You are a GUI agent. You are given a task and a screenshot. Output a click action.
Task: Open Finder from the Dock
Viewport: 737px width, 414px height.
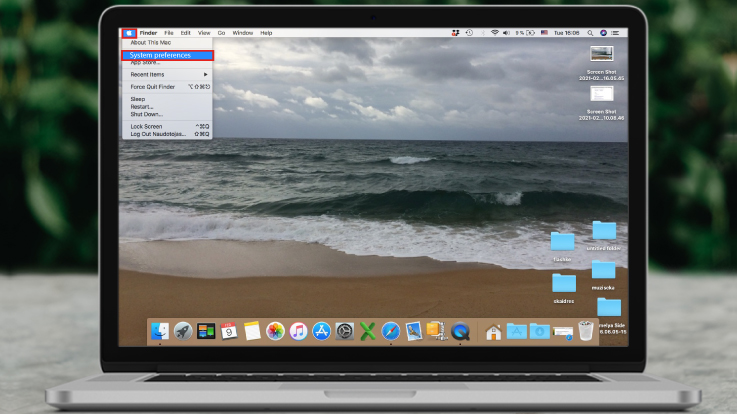point(159,331)
